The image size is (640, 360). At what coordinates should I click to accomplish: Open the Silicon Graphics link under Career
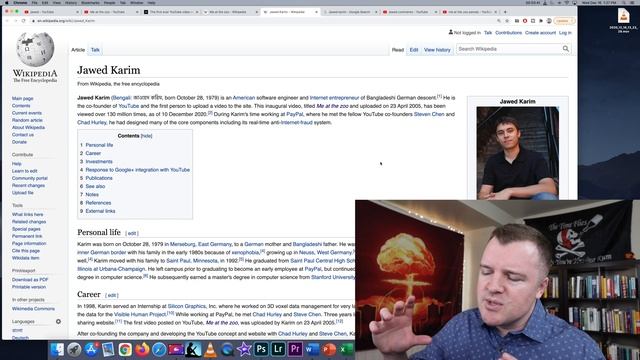[187, 306]
